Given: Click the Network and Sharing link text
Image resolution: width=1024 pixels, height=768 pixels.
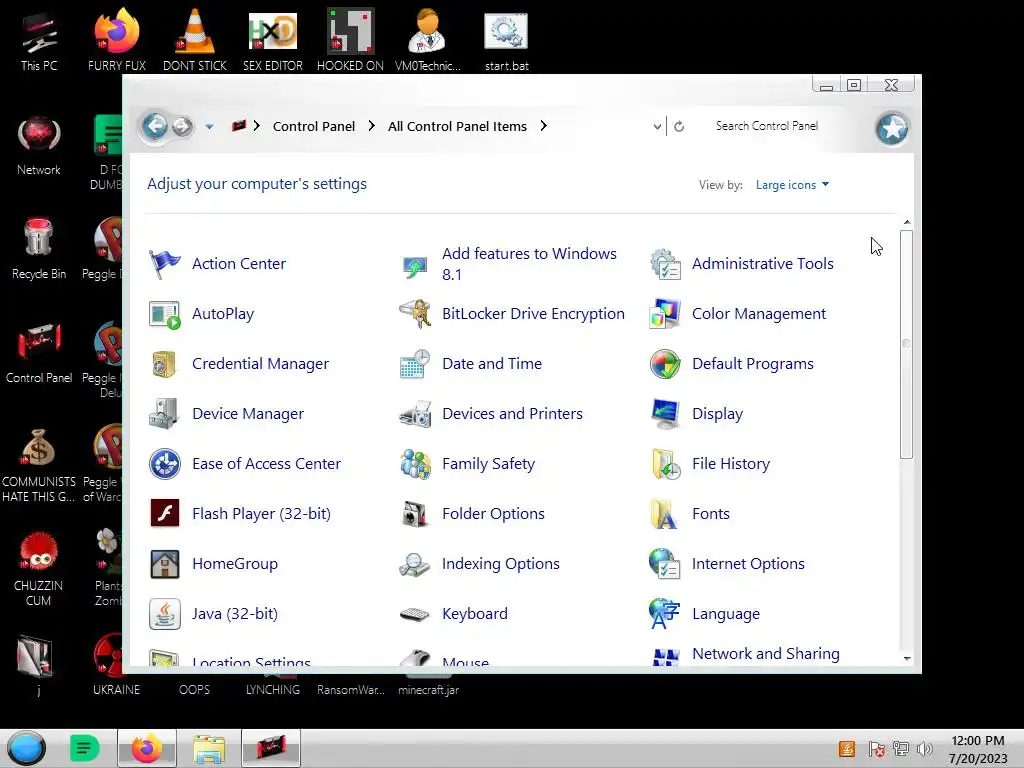Looking at the screenshot, I should [765, 654].
